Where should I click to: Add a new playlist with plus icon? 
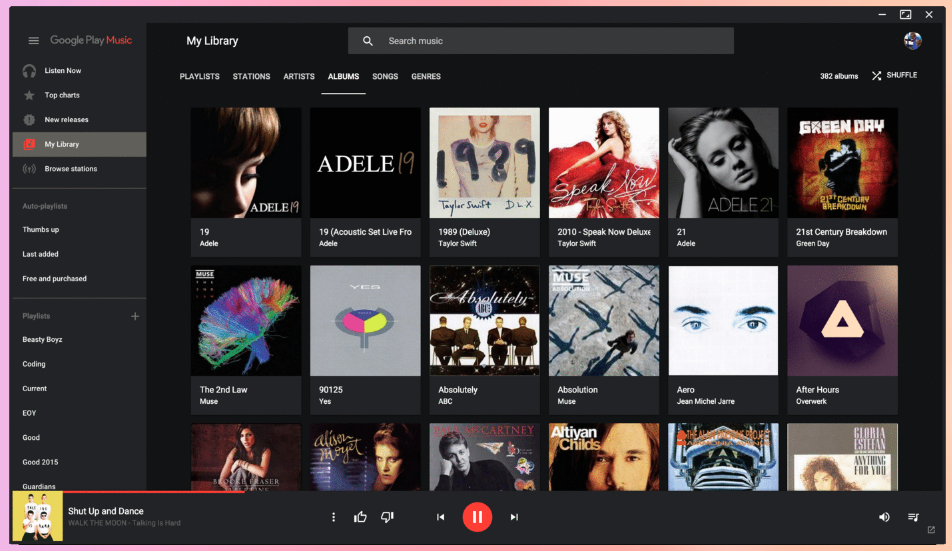pos(135,316)
